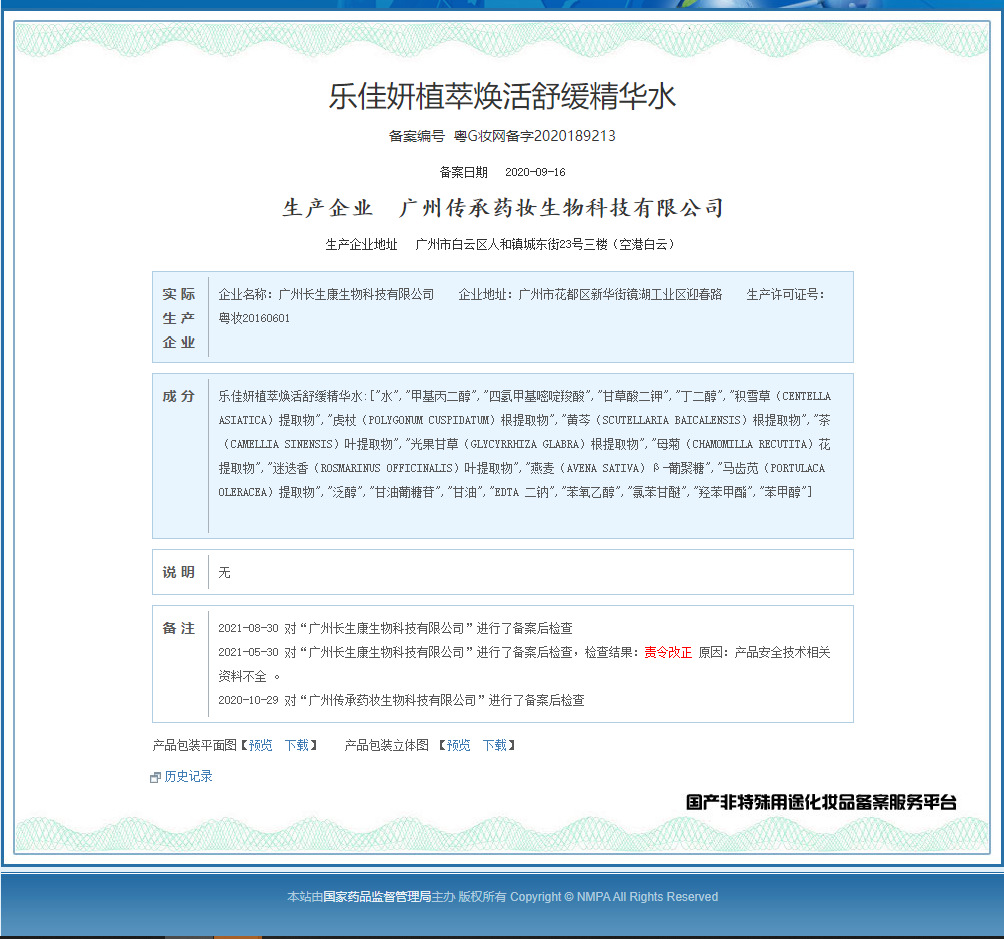Preview the 产品包装立体图 image
Viewport: 1004px width, 939px height.
point(458,745)
